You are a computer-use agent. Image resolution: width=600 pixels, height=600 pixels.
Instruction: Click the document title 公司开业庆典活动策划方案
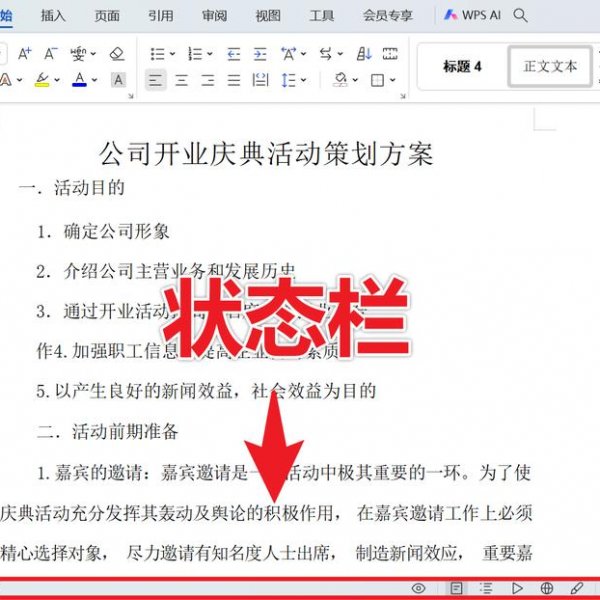(266, 153)
